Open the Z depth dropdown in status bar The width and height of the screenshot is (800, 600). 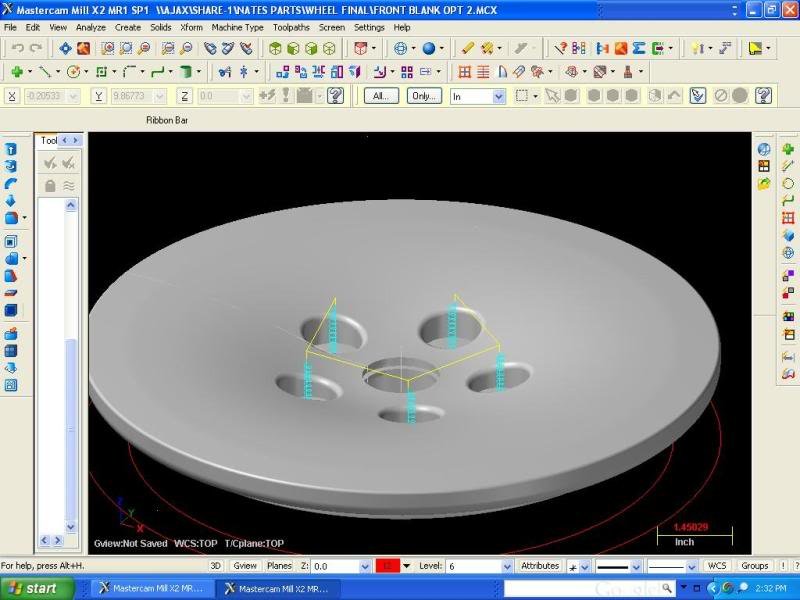pyautogui.click(x=364, y=566)
